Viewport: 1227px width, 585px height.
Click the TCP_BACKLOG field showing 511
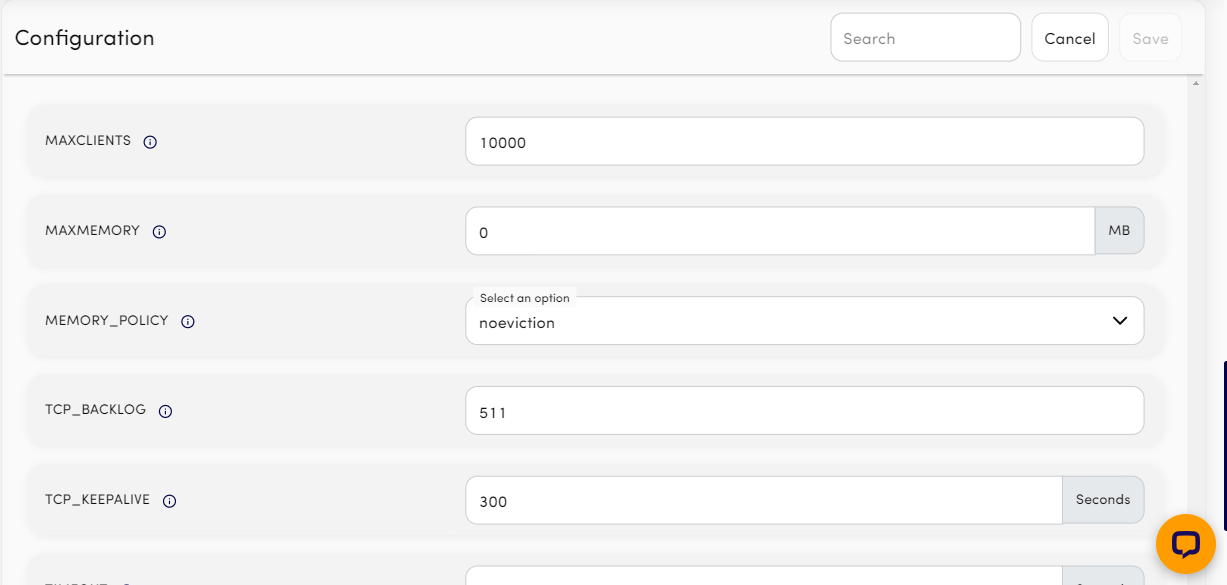[804, 410]
